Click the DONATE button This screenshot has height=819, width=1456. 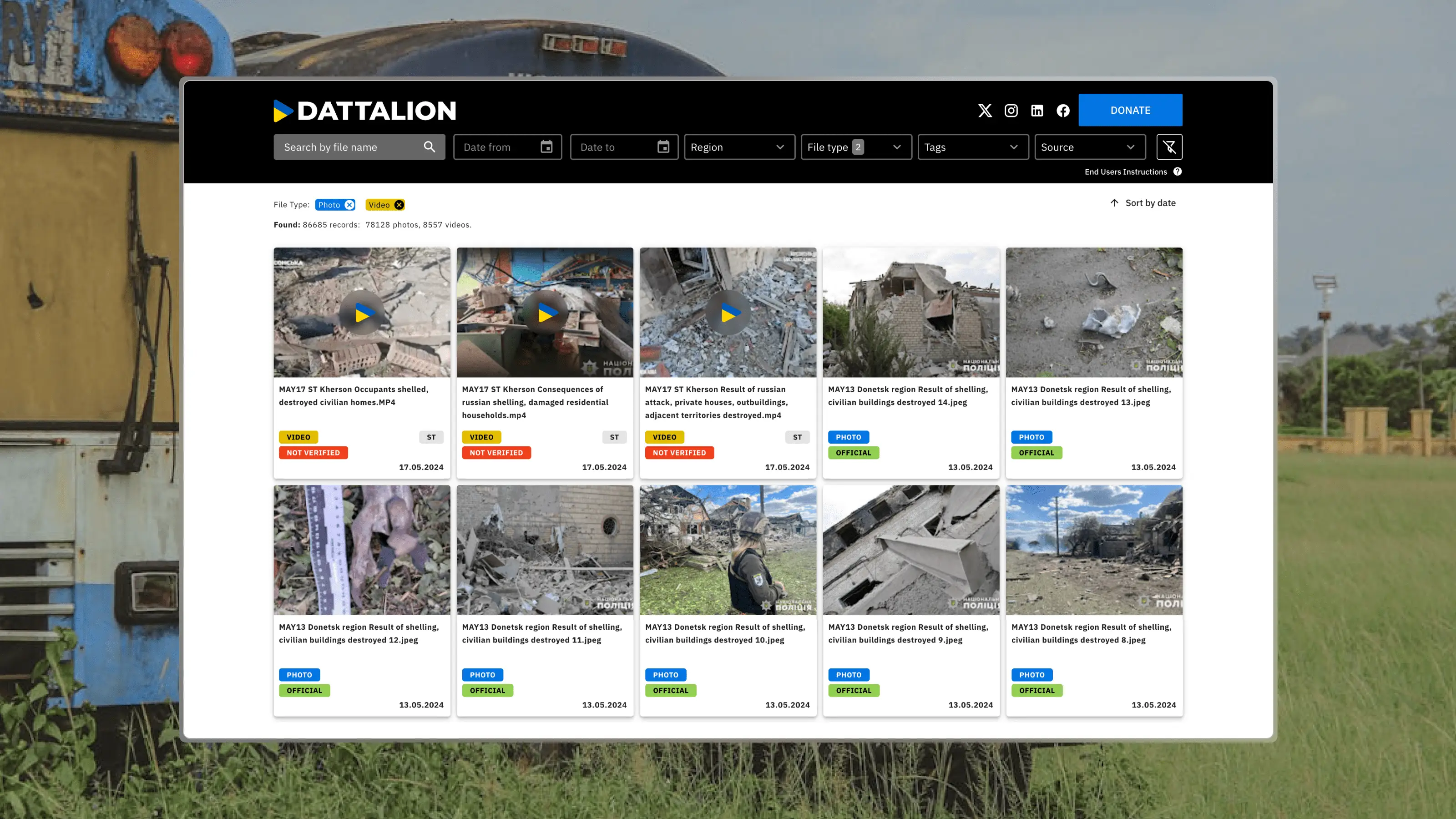click(x=1130, y=110)
